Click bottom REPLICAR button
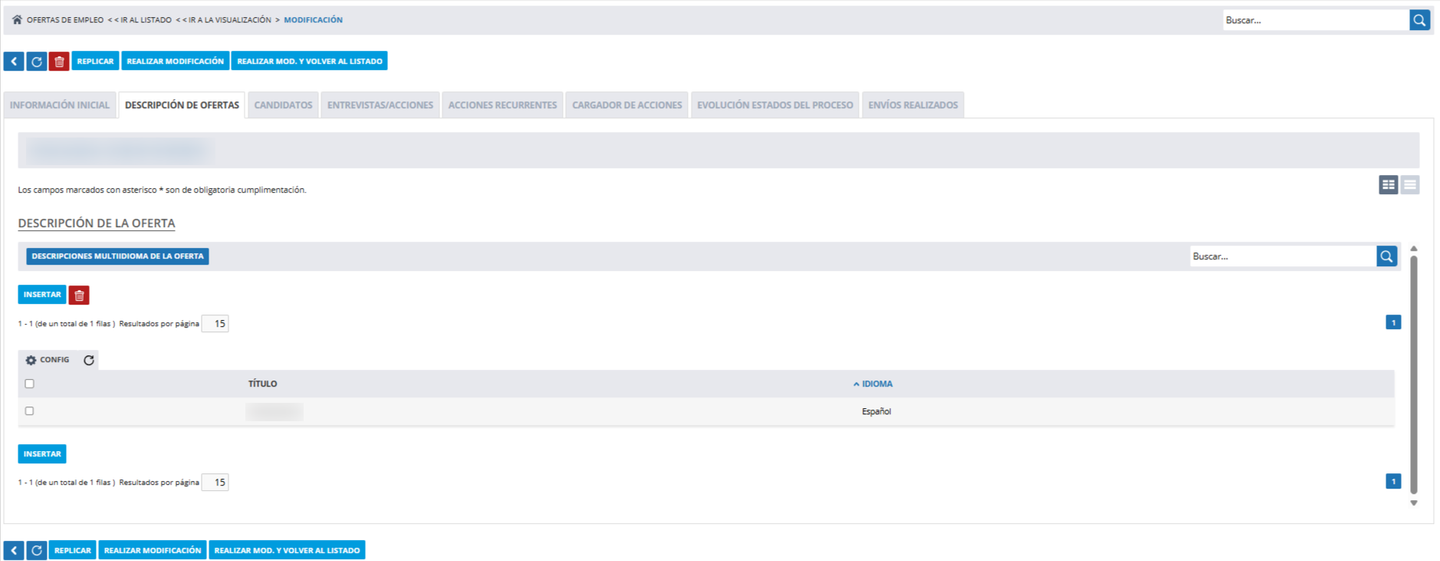Image resolution: width=1440 pixels, height=561 pixels. pos(73,550)
